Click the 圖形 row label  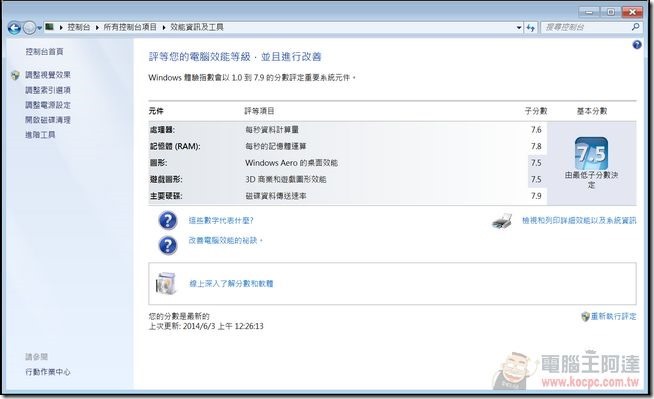[x=158, y=163]
